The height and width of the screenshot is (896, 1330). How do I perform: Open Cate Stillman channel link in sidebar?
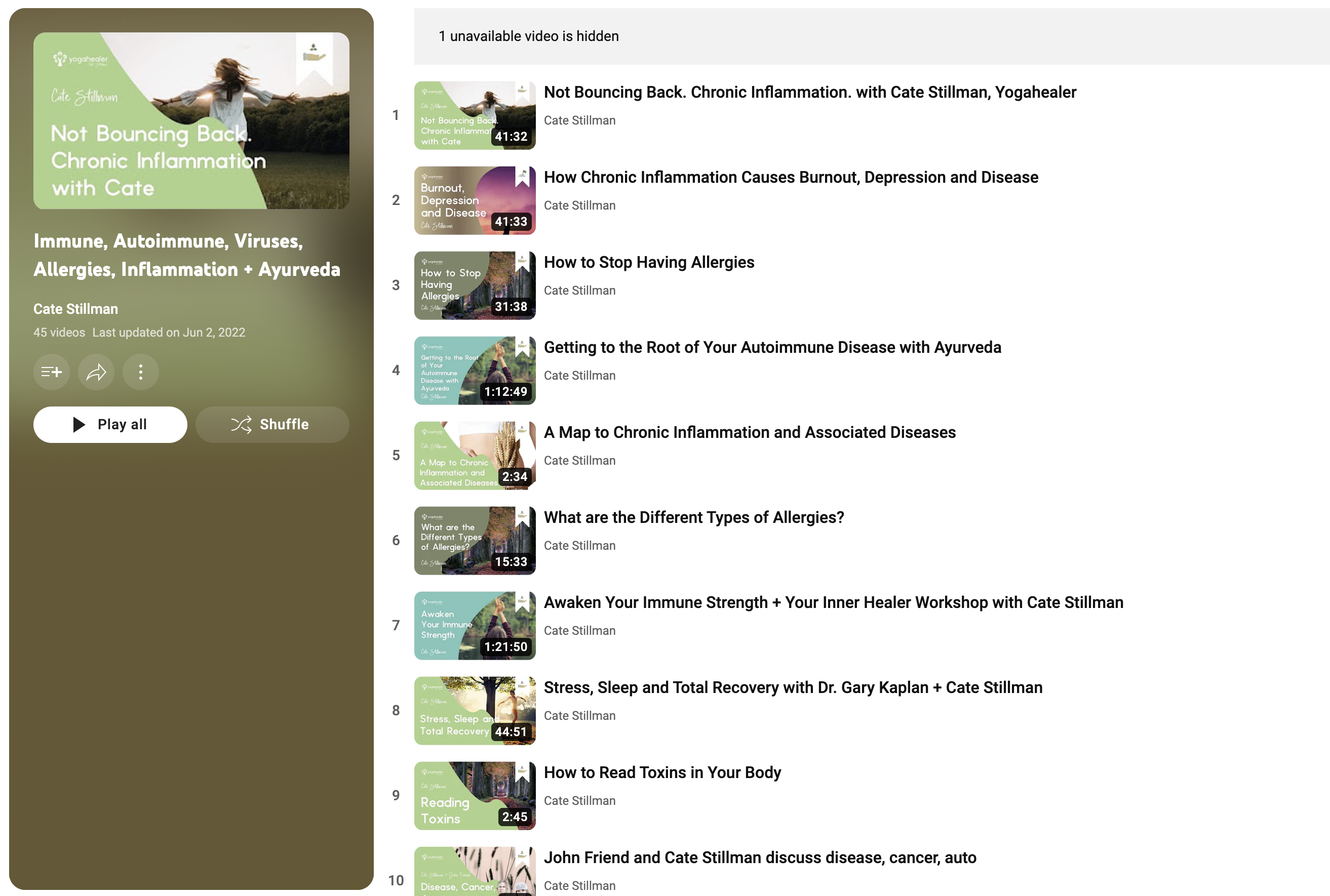pos(75,309)
